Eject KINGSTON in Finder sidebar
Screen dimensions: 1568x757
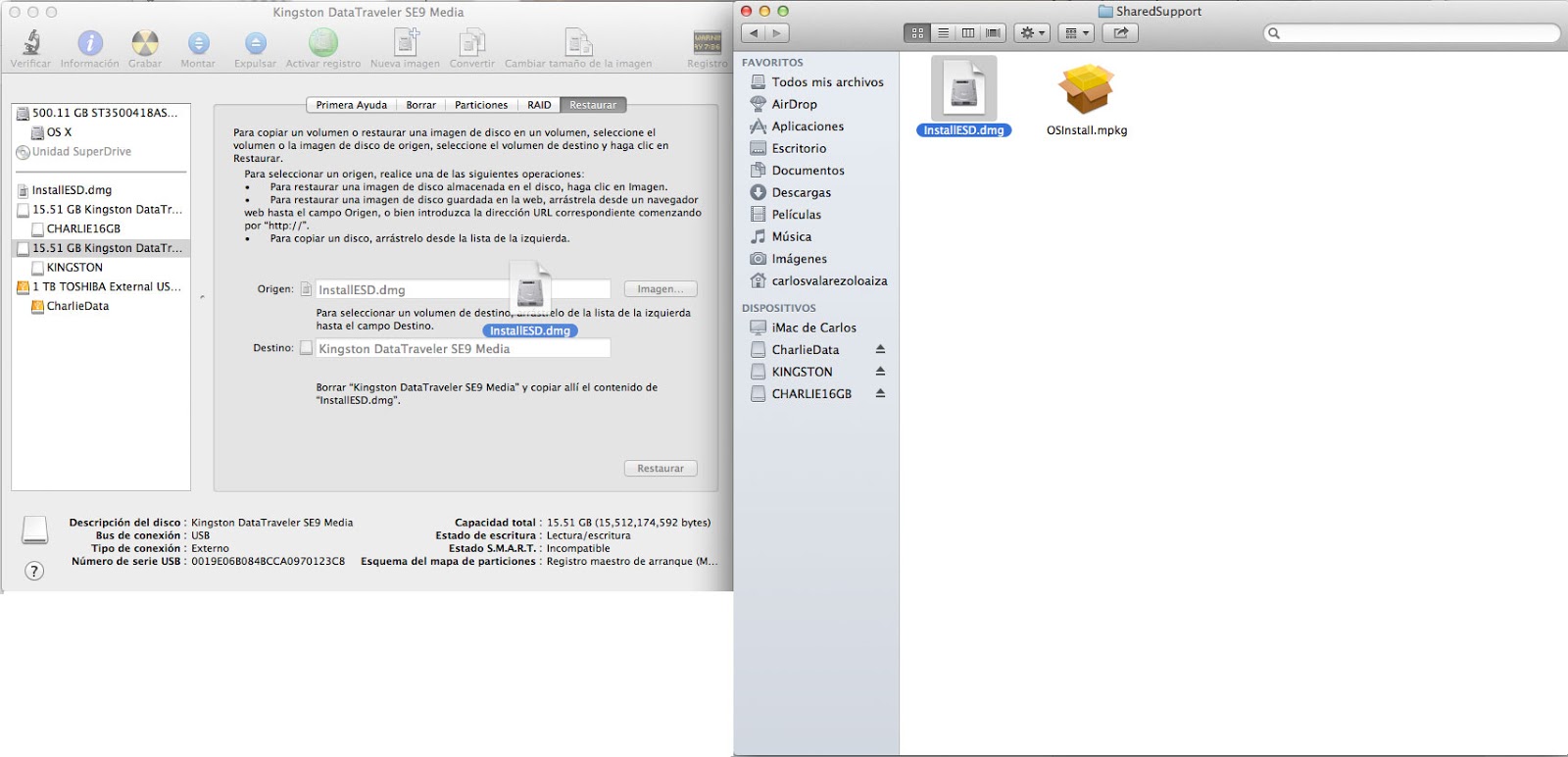pyautogui.click(x=880, y=372)
